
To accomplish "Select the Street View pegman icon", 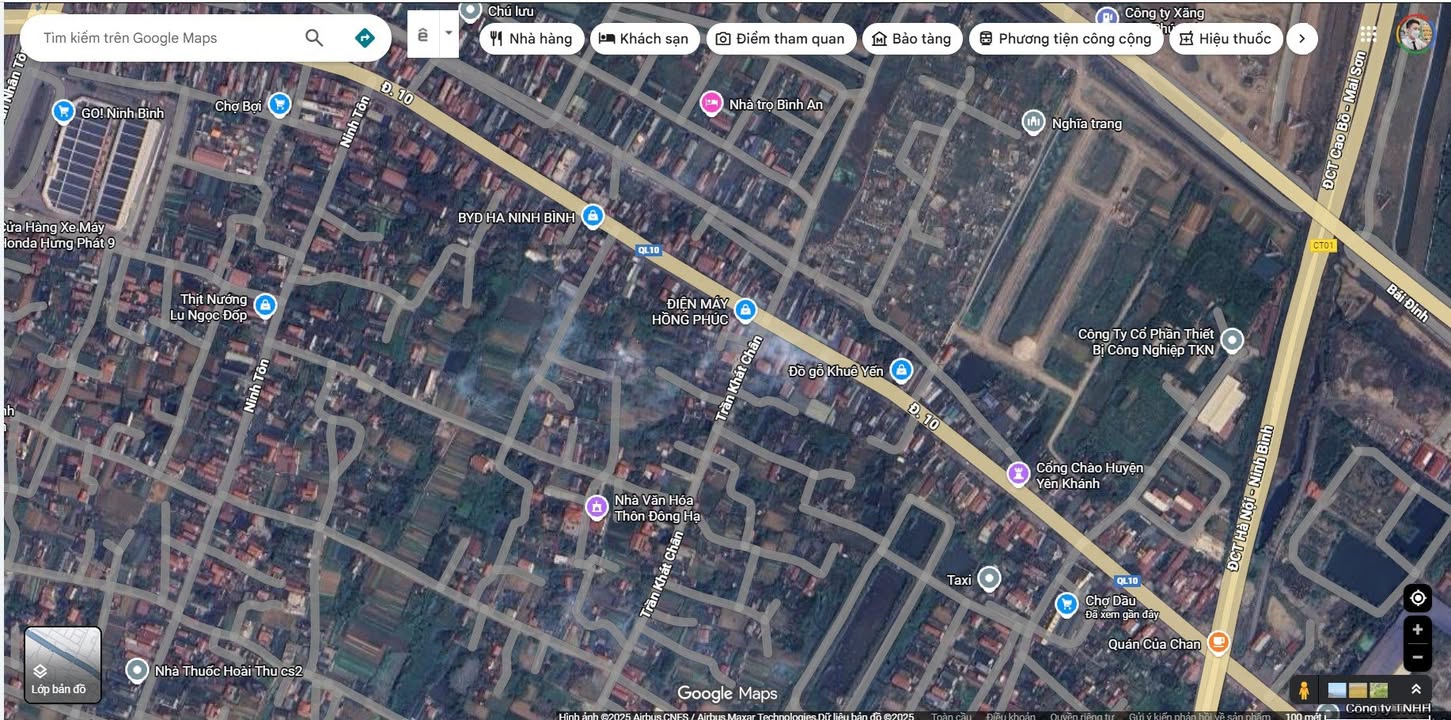I will tap(1303, 690).
